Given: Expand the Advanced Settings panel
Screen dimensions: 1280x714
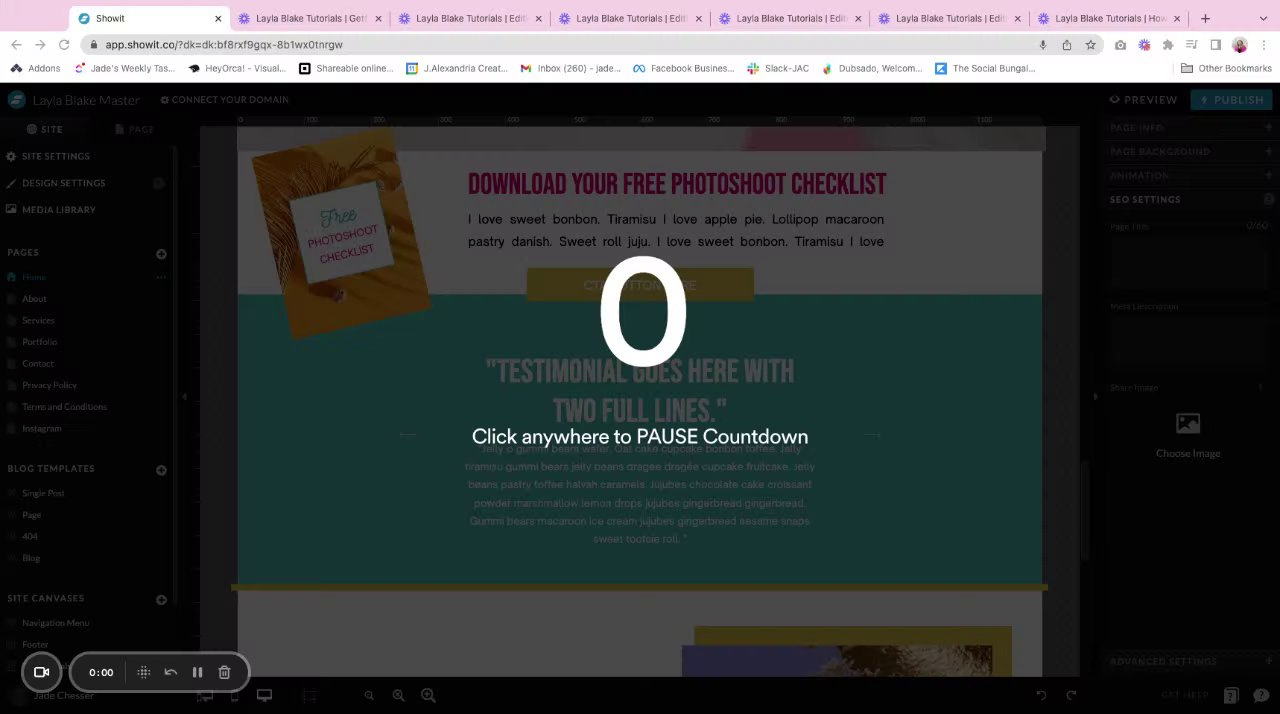Looking at the screenshot, I should (x=1191, y=662).
